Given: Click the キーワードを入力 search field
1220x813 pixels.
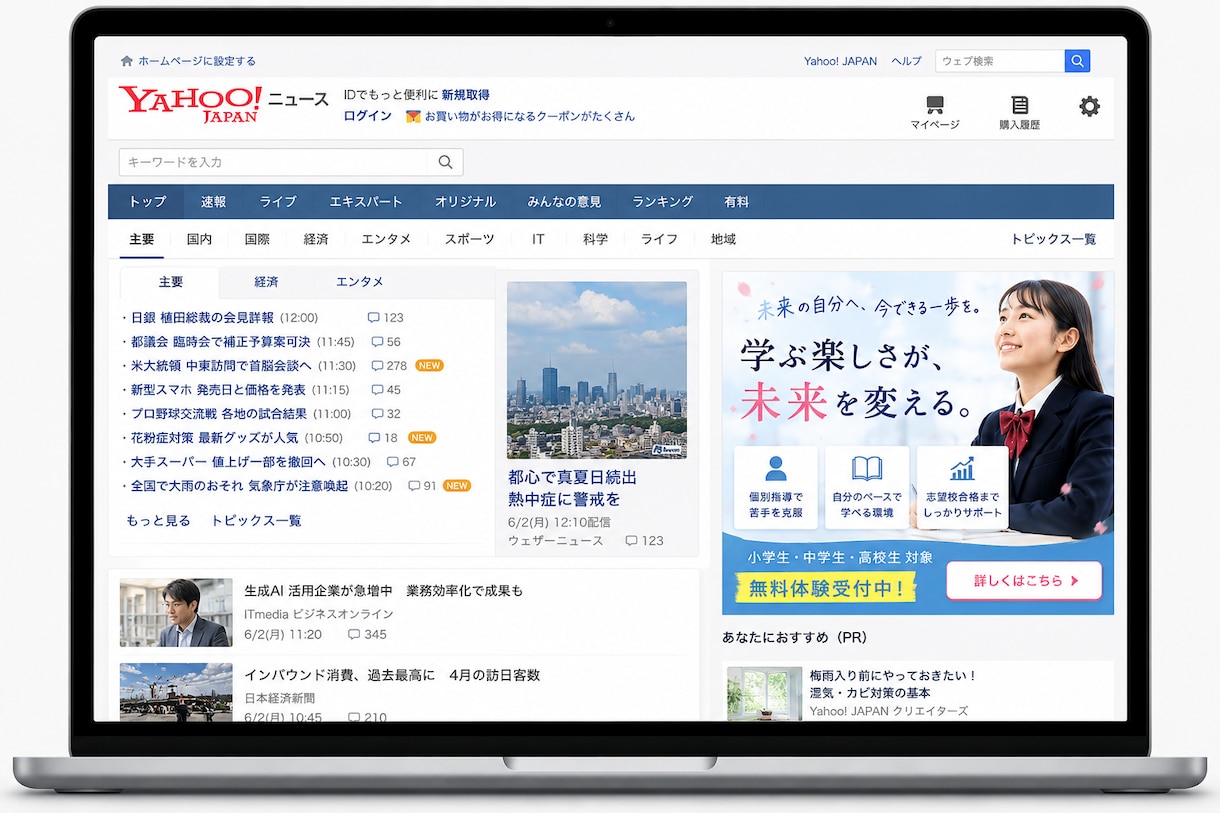Looking at the screenshot, I should [x=273, y=162].
